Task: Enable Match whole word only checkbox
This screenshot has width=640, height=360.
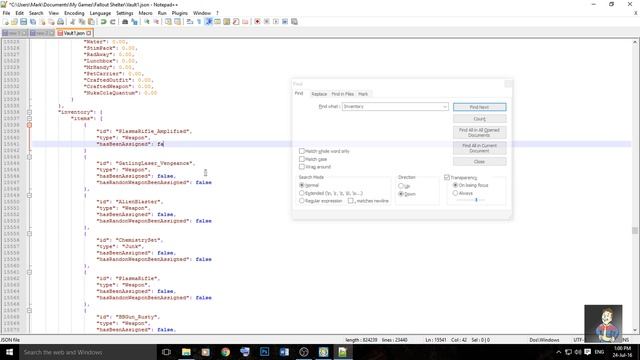Action: coord(302,151)
